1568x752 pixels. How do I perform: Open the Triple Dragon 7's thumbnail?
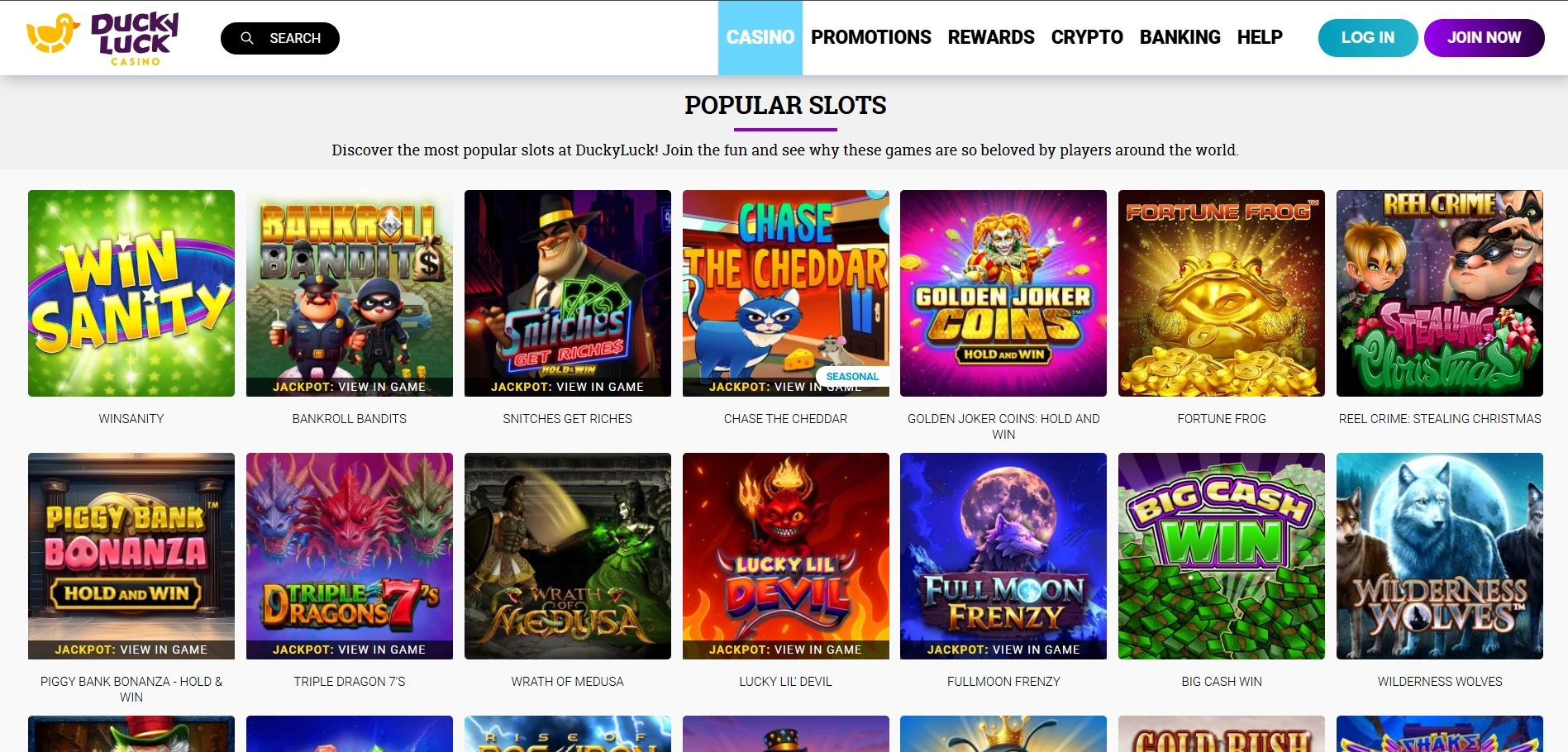click(x=350, y=556)
